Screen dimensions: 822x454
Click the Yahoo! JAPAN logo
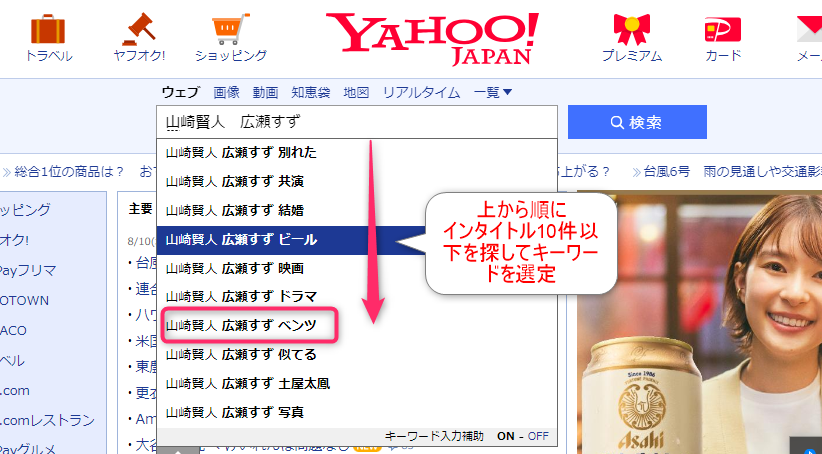point(431,37)
